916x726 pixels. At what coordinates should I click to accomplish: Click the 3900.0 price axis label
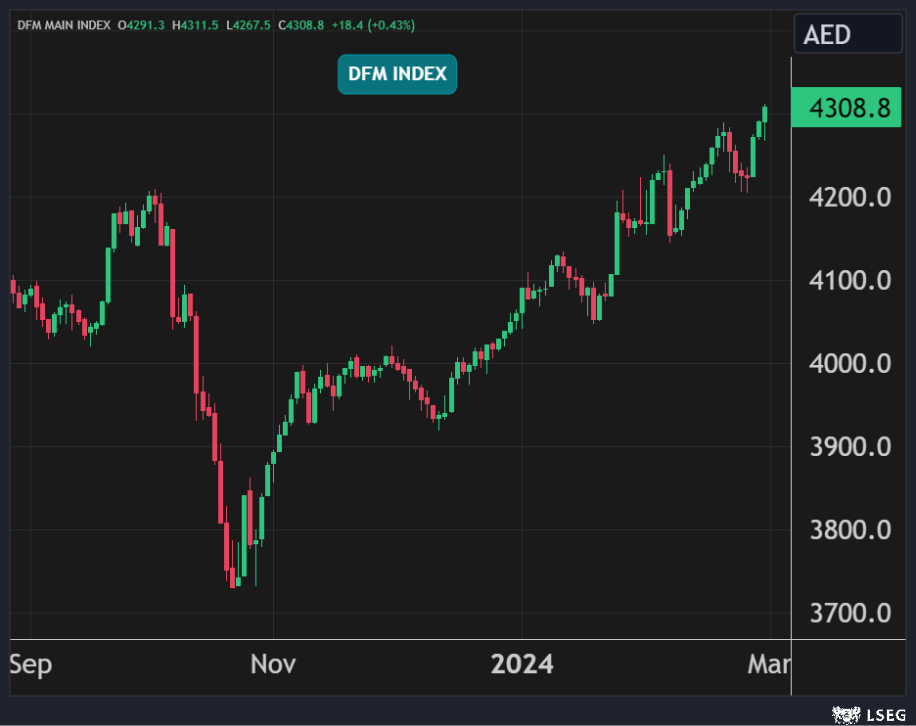pyautogui.click(x=849, y=446)
